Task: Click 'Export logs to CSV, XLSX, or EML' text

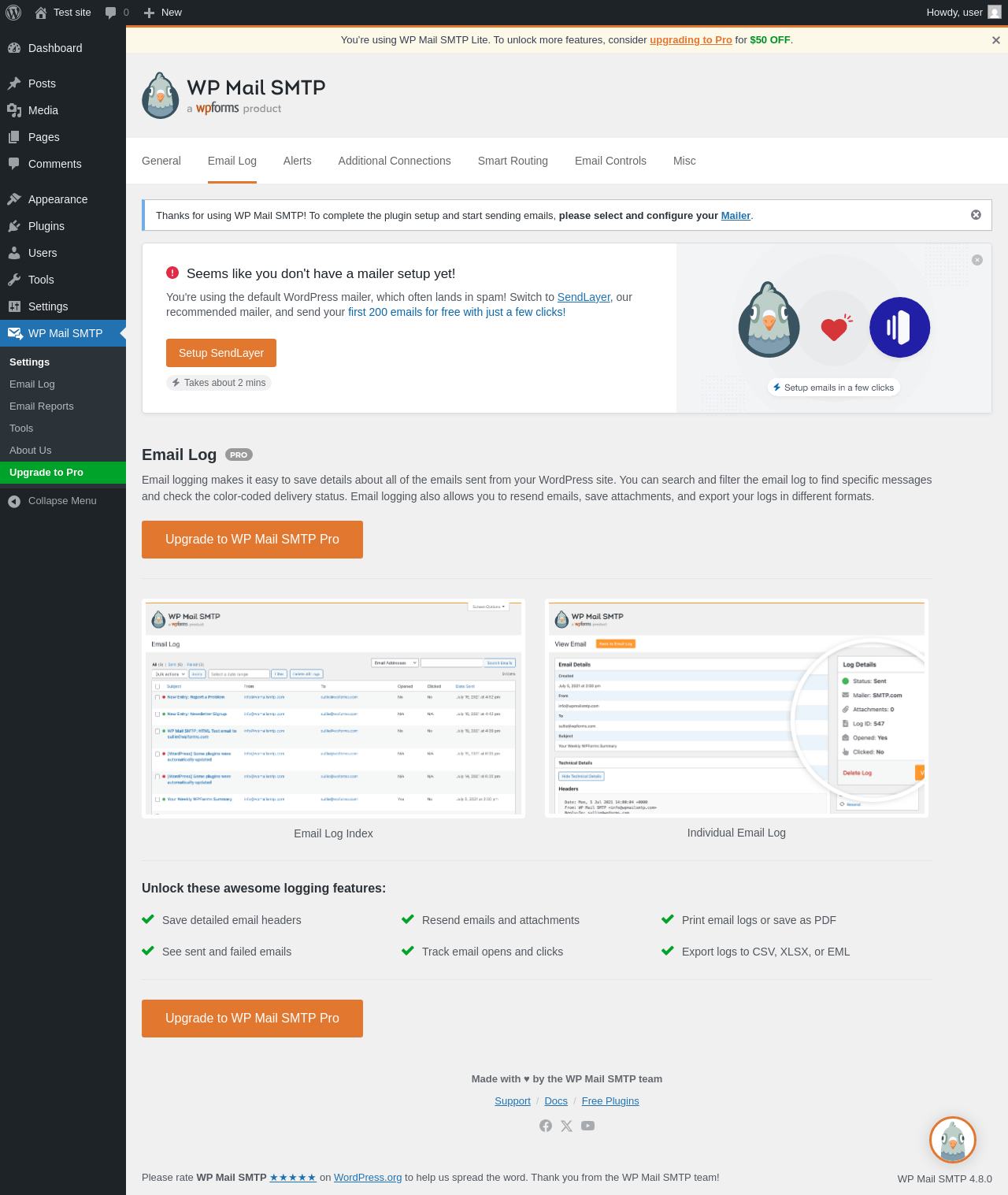Action: (766, 952)
